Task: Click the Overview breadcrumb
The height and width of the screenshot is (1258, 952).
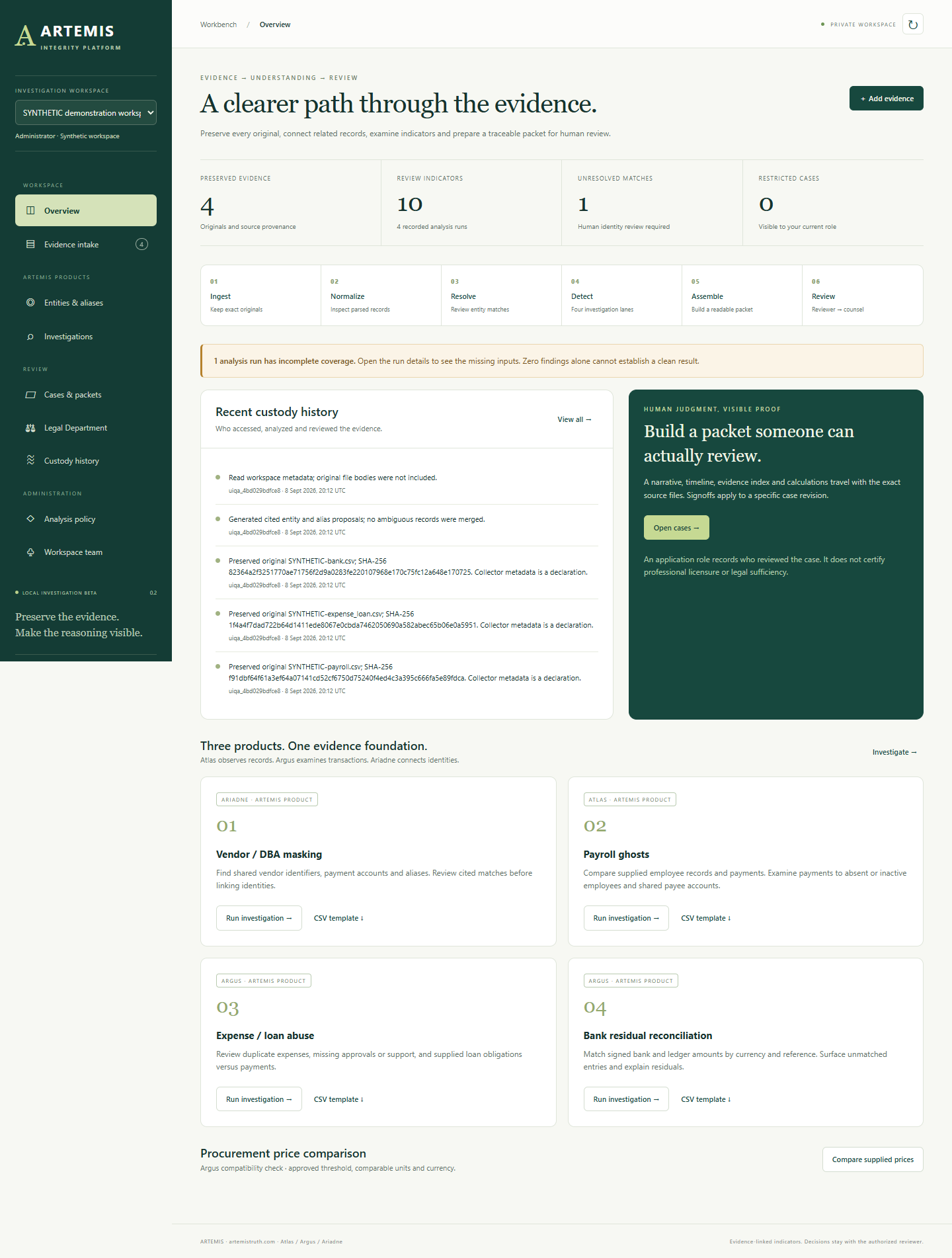Action: (x=275, y=24)
